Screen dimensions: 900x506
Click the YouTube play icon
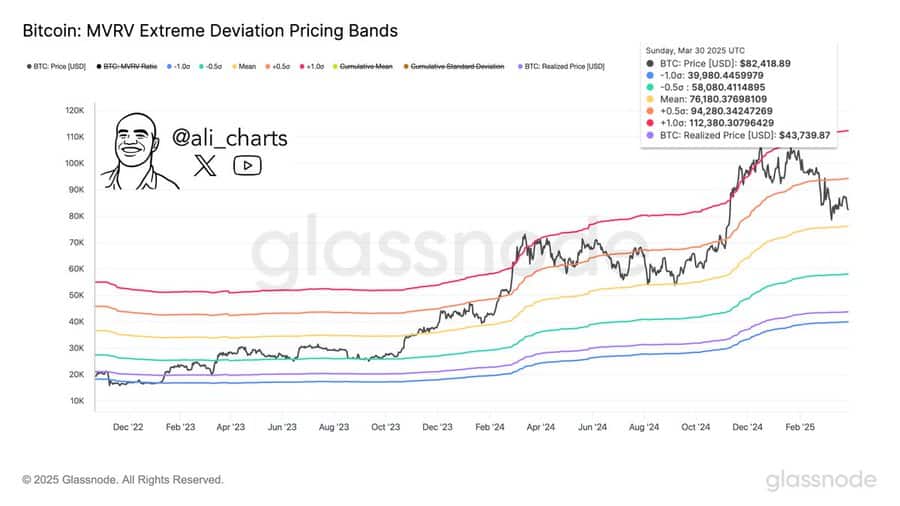[247, 166]
